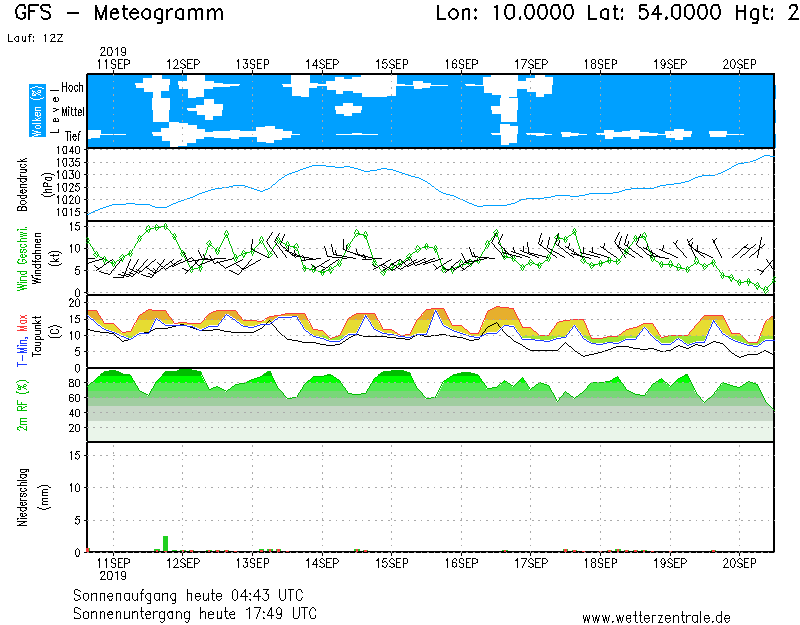This screenshot has width=800, height=625.
Task: Click the 'Windfahnen' axis label
Action: pos(37,258)
